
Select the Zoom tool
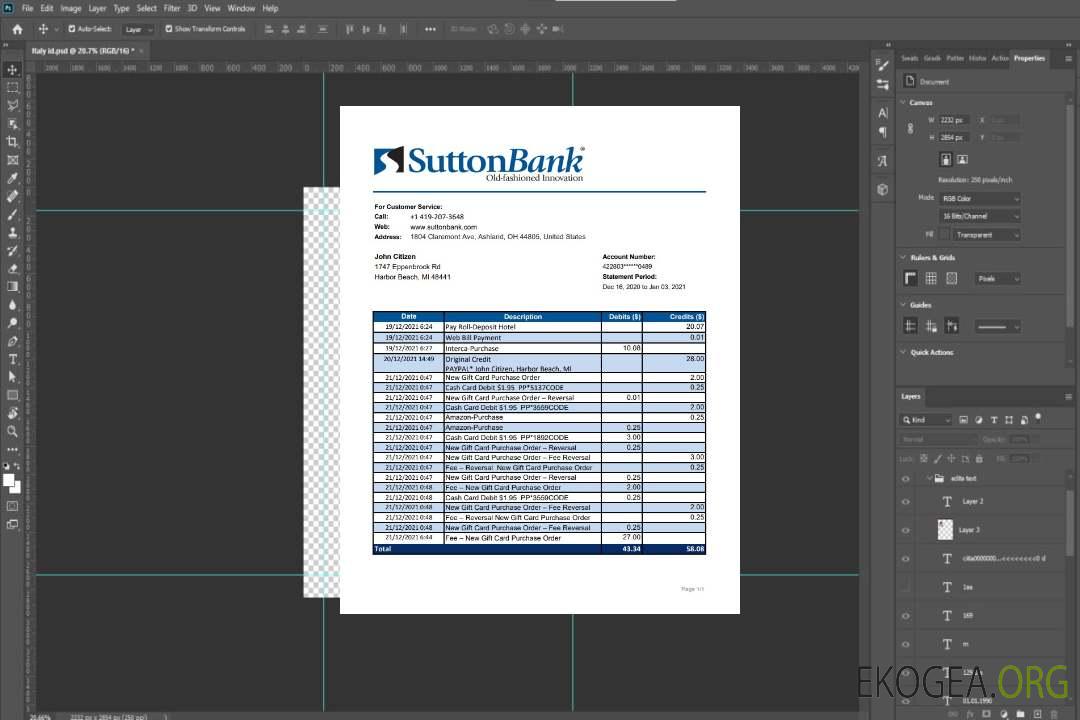click(x=12, y=431)
